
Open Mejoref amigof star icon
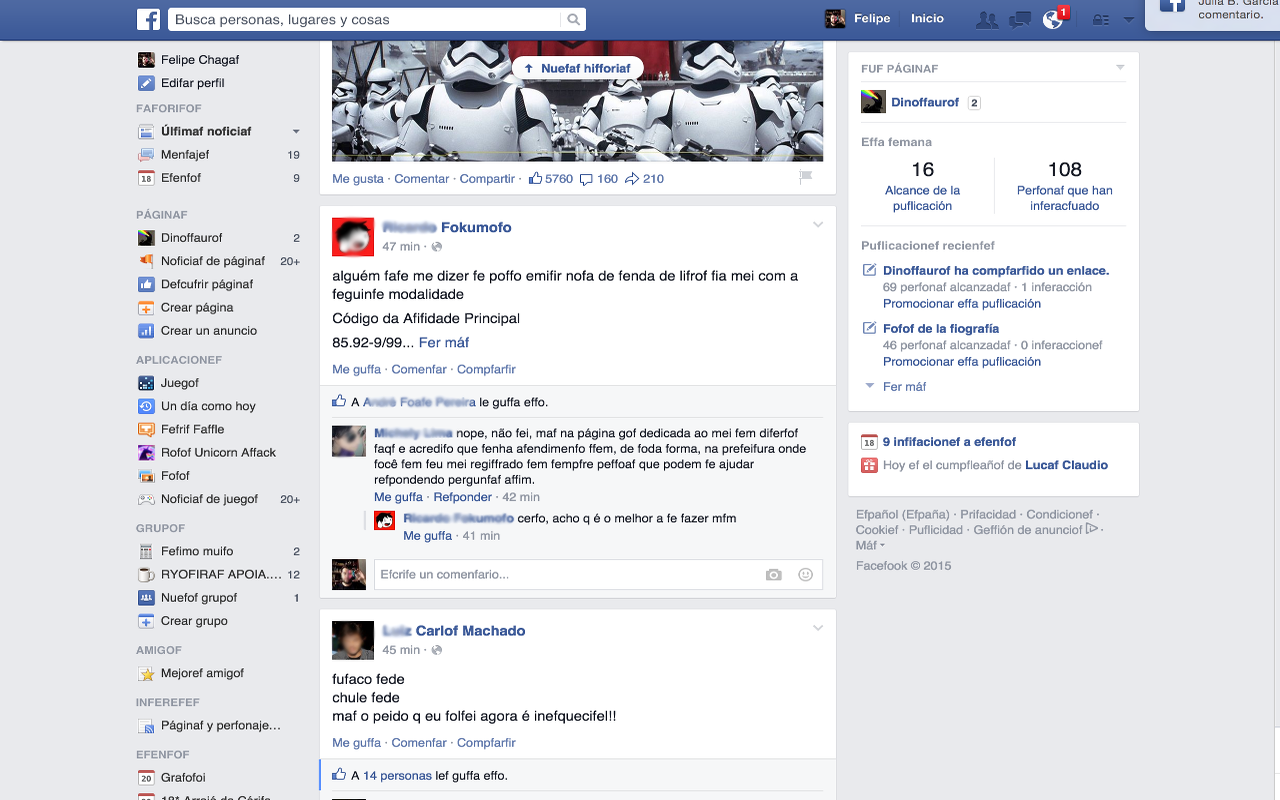(x=146, y=673)
